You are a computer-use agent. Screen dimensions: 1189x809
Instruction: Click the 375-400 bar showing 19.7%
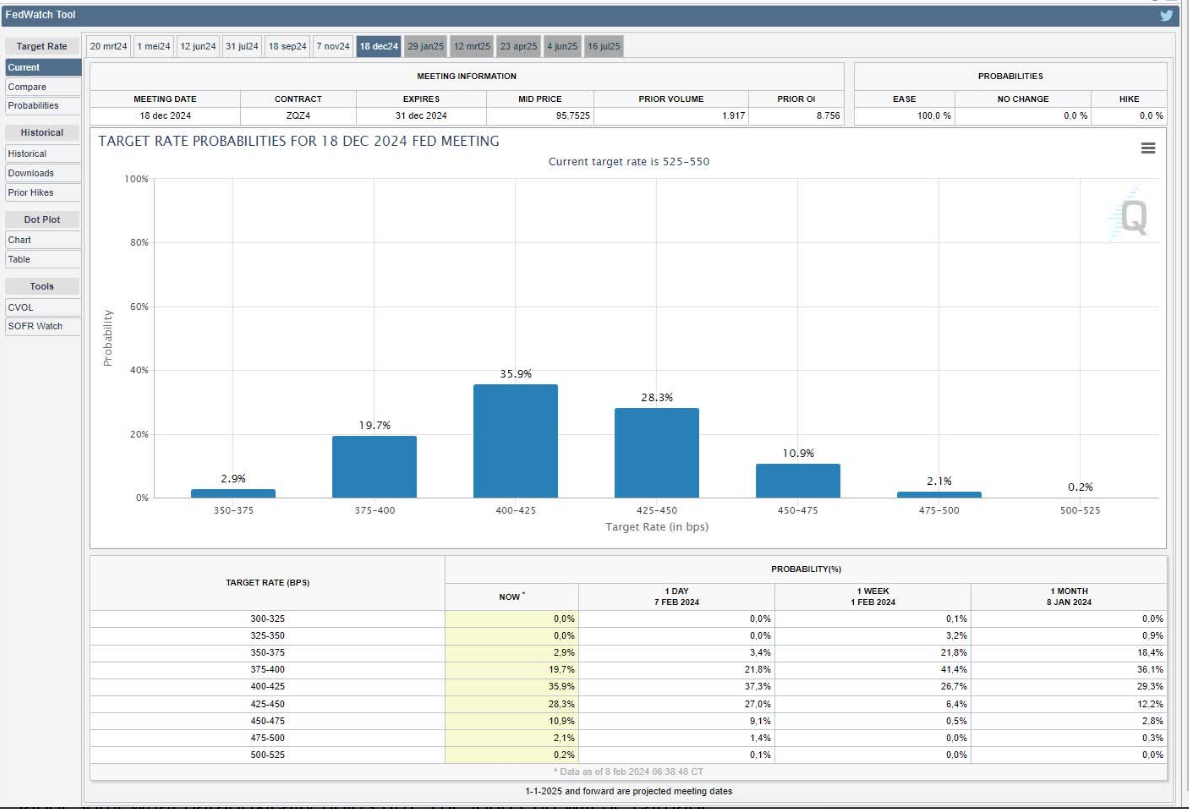(375, 467)
